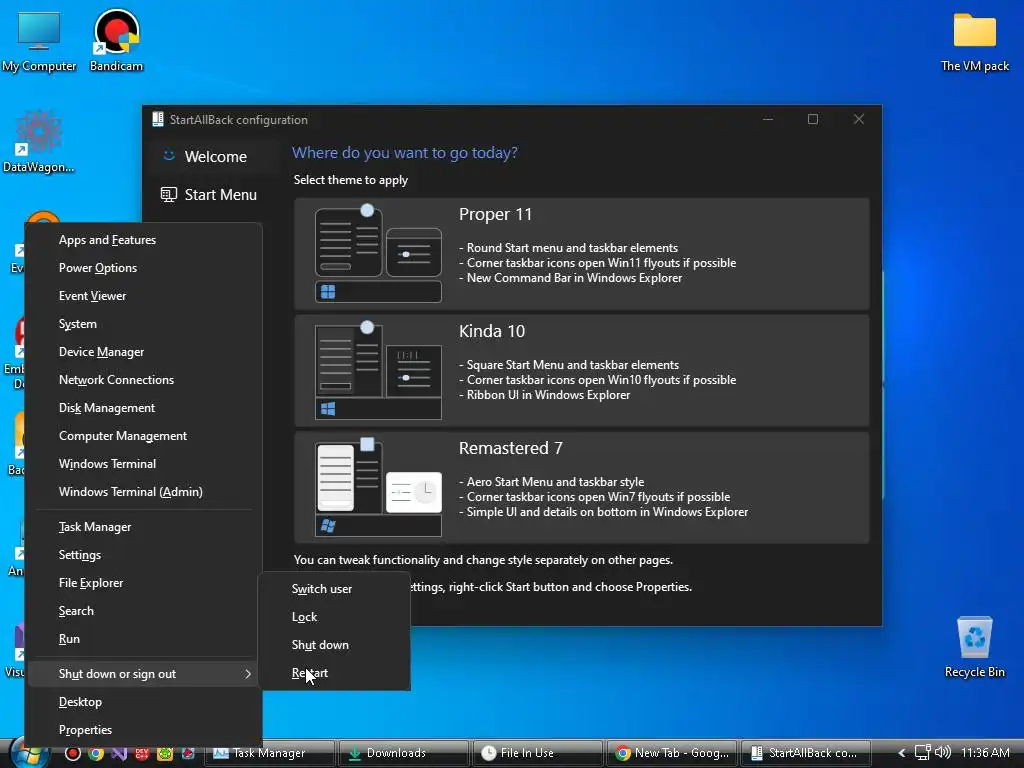Screen dimensions: 1024x768
Task: Open System from the context menu
Action: (x=144, y=324)
